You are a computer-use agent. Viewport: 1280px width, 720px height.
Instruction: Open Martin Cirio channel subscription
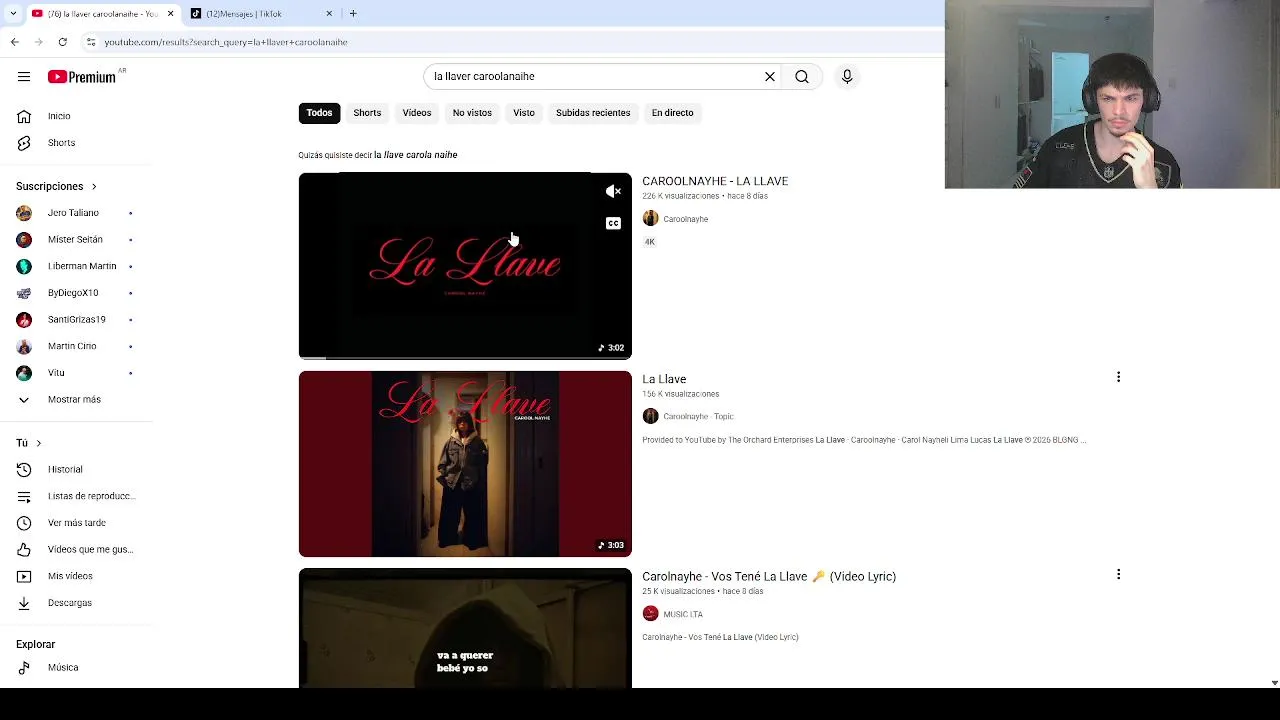pyautogui.click(x=72, y=346)
